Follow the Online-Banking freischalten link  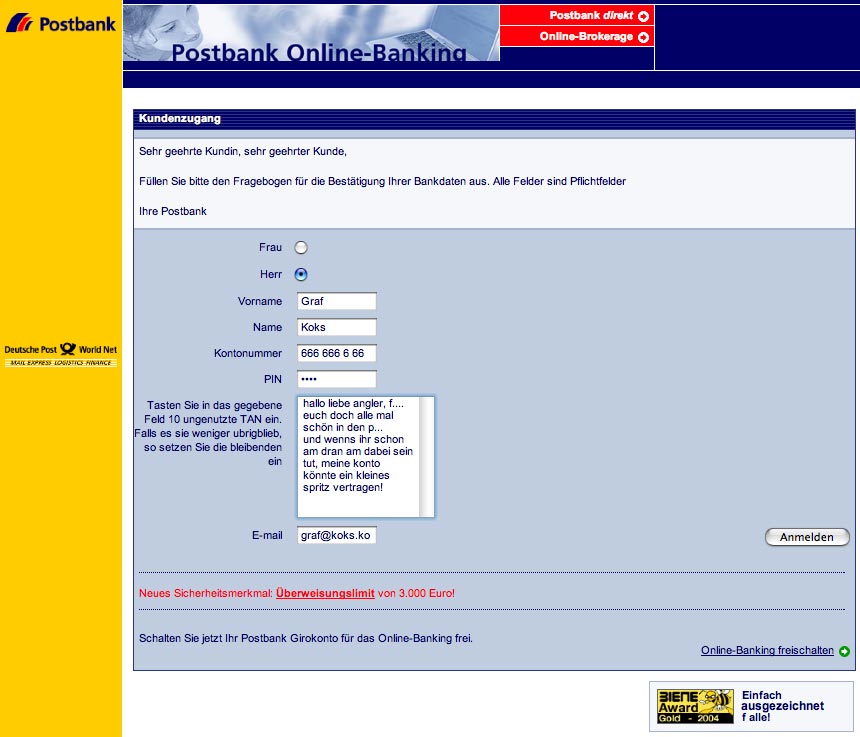coord(767,650)
